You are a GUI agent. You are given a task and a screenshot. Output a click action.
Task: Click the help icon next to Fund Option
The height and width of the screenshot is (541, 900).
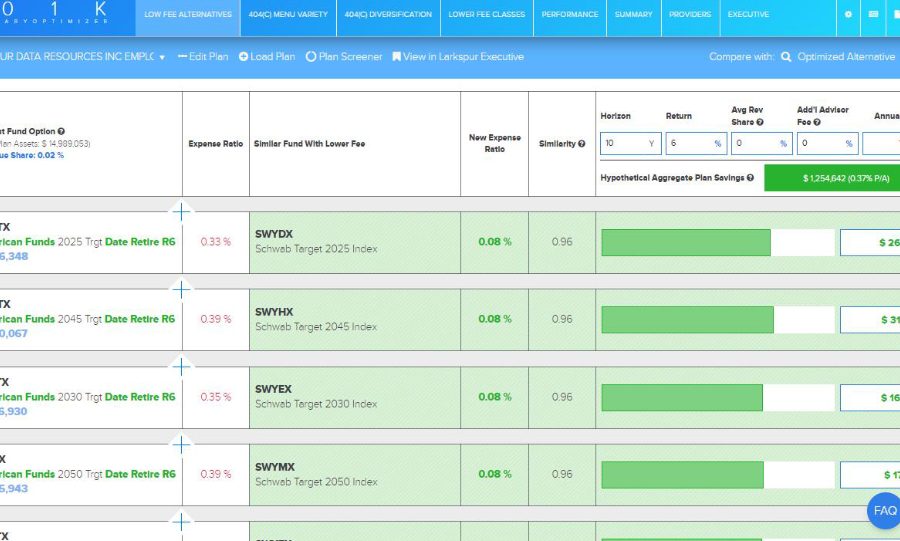pyautogui.click(x=61, y=131)
